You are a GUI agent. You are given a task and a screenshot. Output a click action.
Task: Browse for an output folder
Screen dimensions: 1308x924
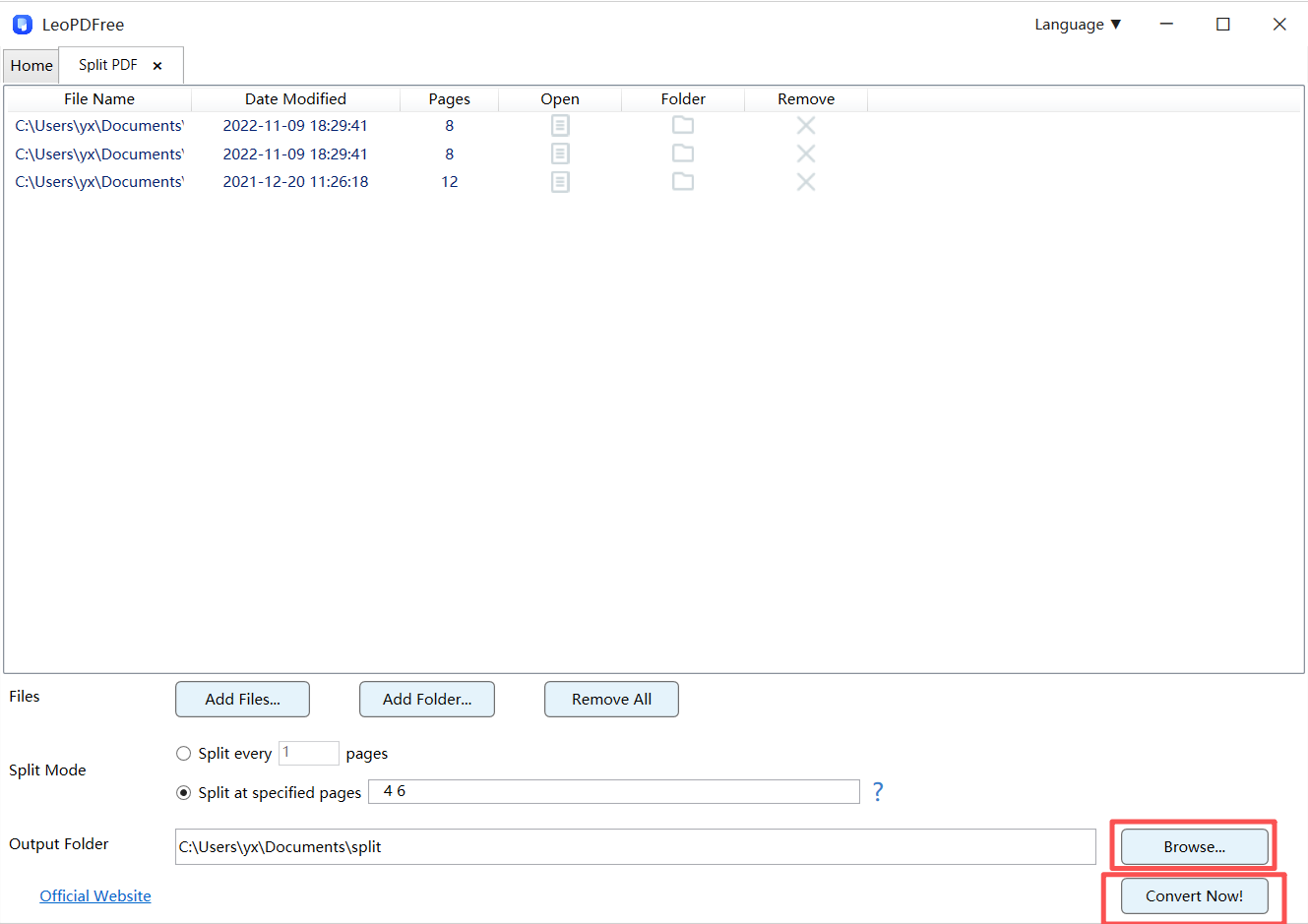tap(1195, 847)
